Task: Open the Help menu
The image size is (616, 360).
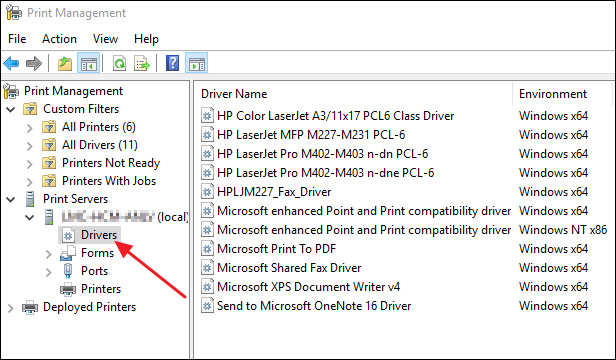Action: [x=146, y=39]
